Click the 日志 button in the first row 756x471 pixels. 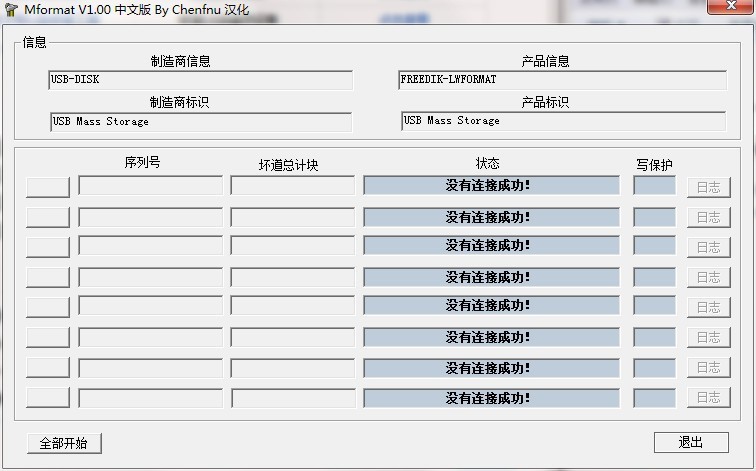click(709, 187)
